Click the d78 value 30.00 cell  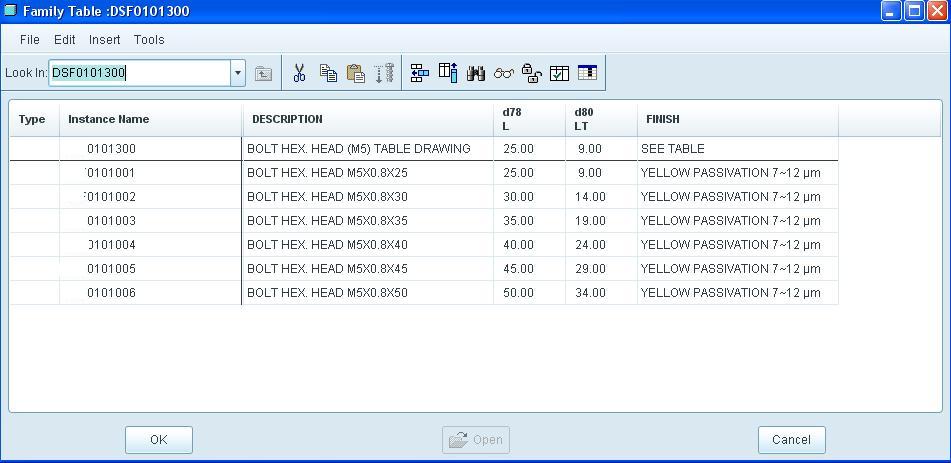coord(529,197)
